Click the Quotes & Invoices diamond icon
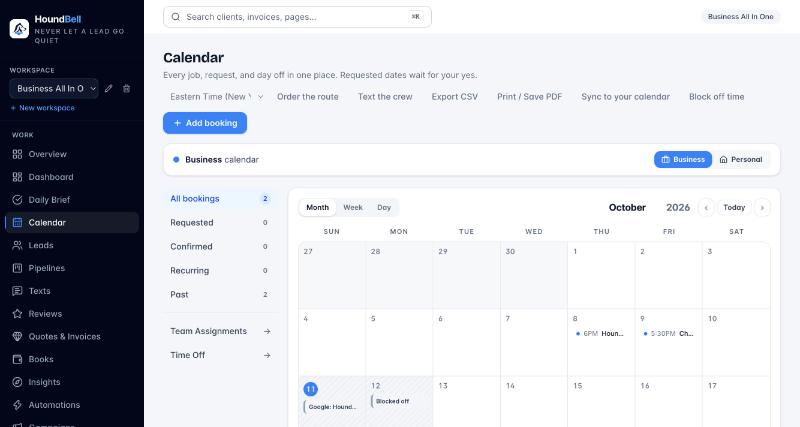 coord(17,337)
